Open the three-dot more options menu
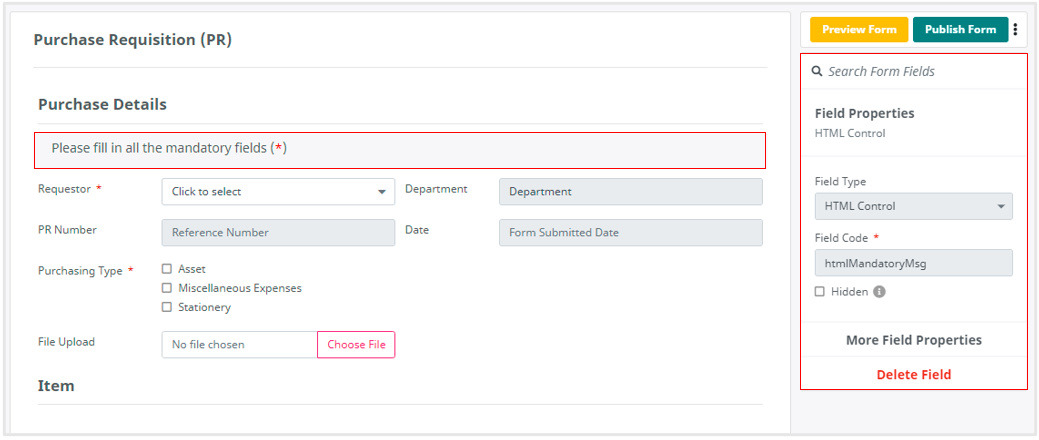This screenshot has height=440, width=1039. point(1015,30)
